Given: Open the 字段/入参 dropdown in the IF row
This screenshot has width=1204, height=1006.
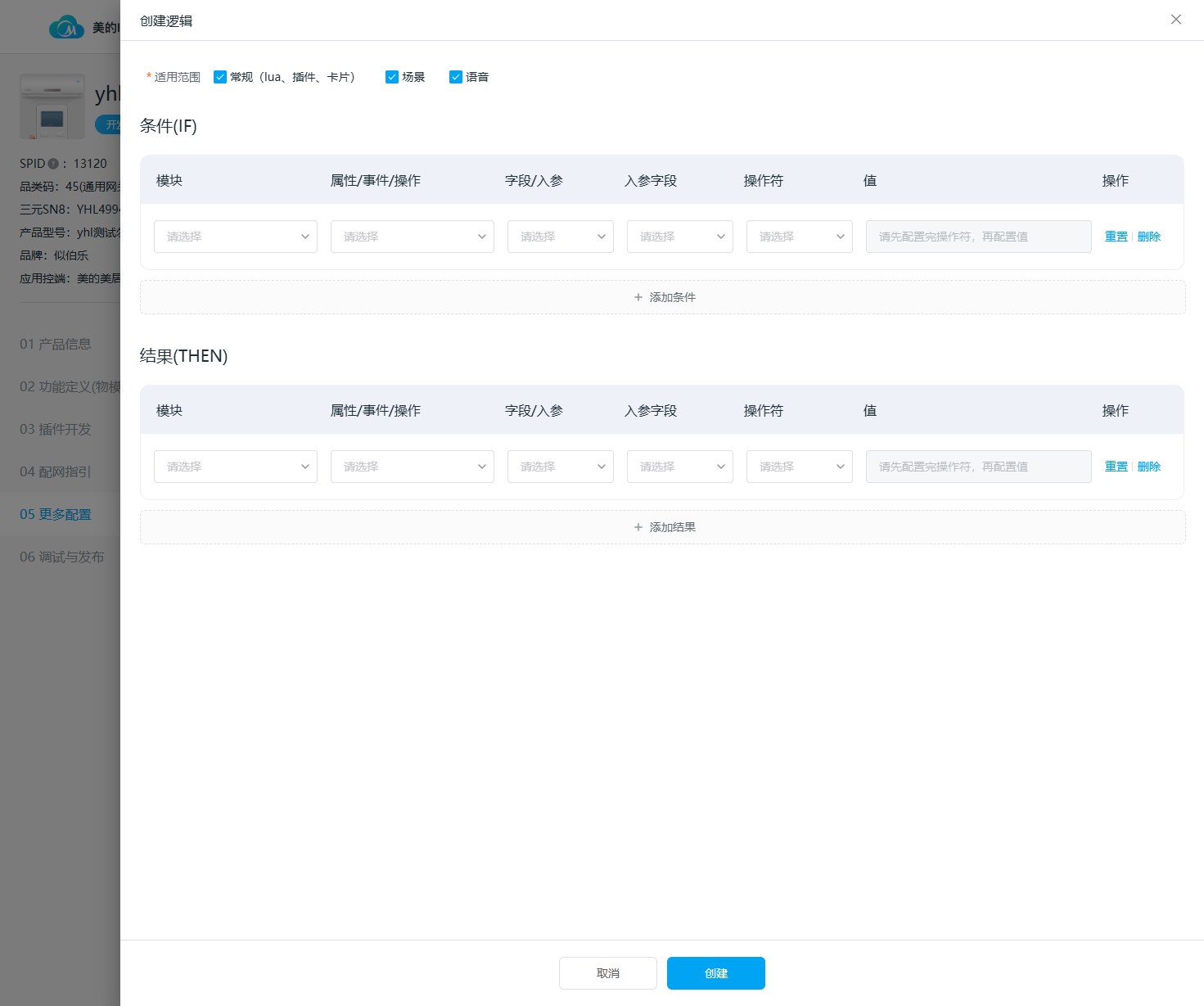Looking at the screenshot, I should coord(561,237).
